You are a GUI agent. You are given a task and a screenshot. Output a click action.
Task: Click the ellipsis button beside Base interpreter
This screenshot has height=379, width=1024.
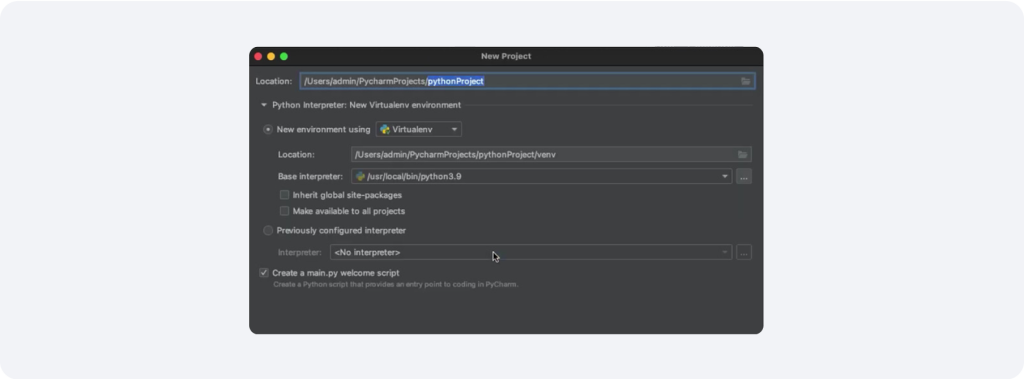[744, 176]
